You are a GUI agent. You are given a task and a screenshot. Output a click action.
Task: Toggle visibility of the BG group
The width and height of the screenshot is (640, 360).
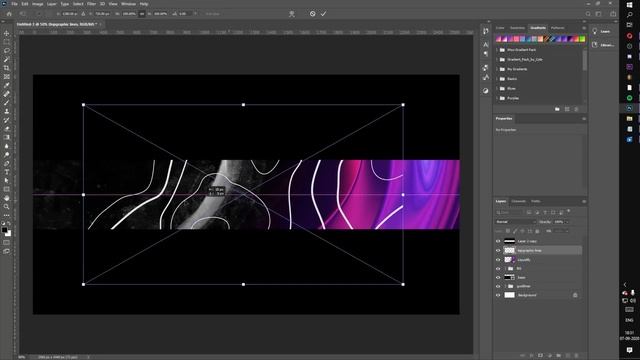coord(498,269)
